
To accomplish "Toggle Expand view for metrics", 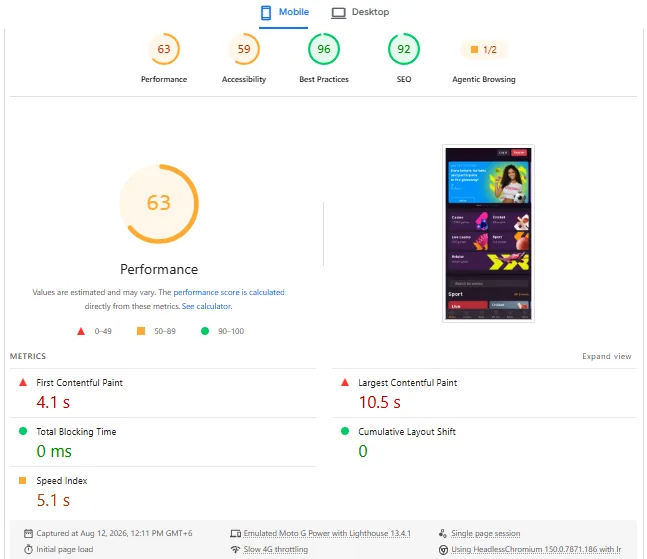I will point(607,356).
